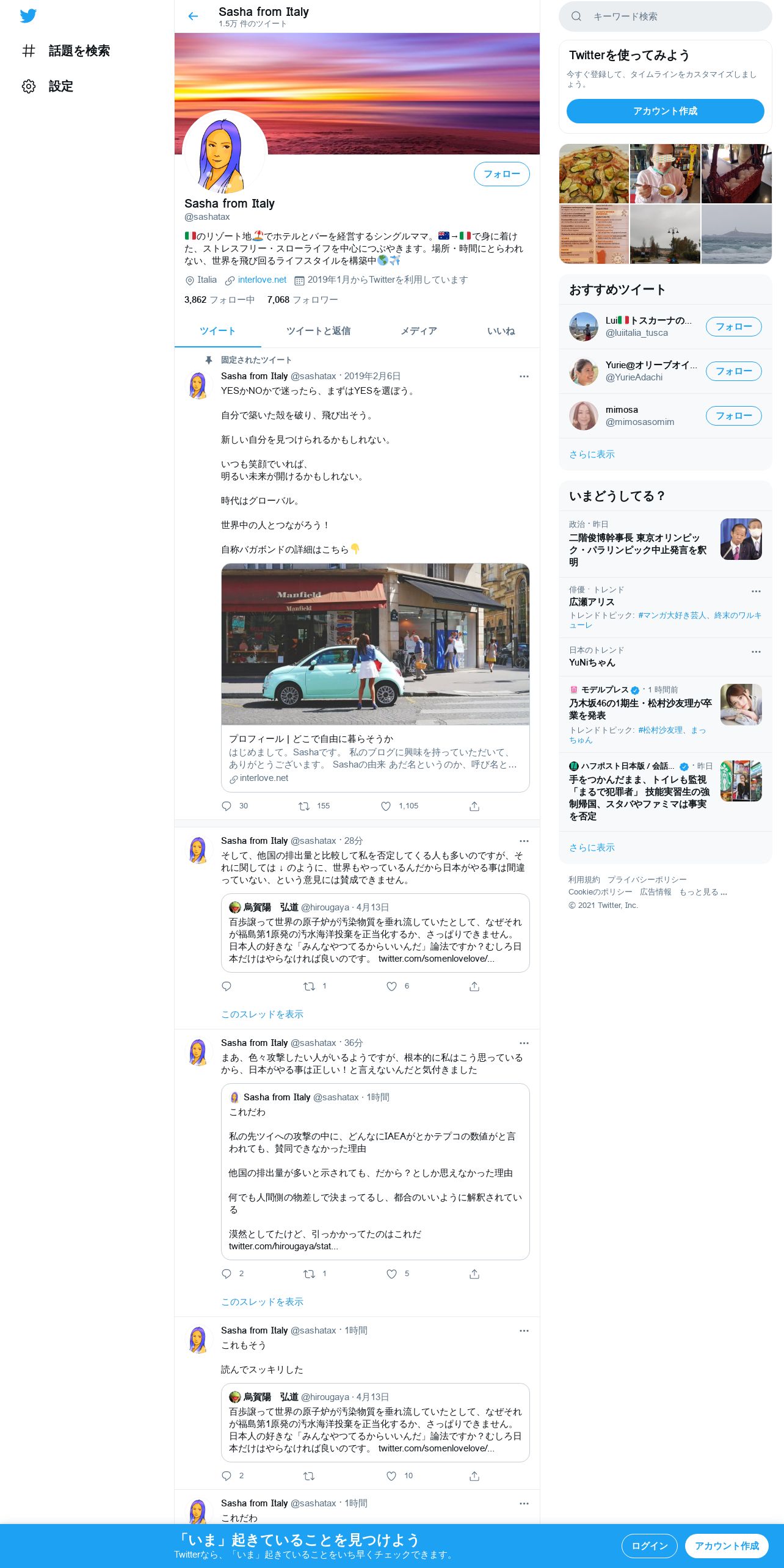Follow Sasha from Italy with フォロー button
The height and width of the screenshot is (1568, 784).
coord(502,174)
